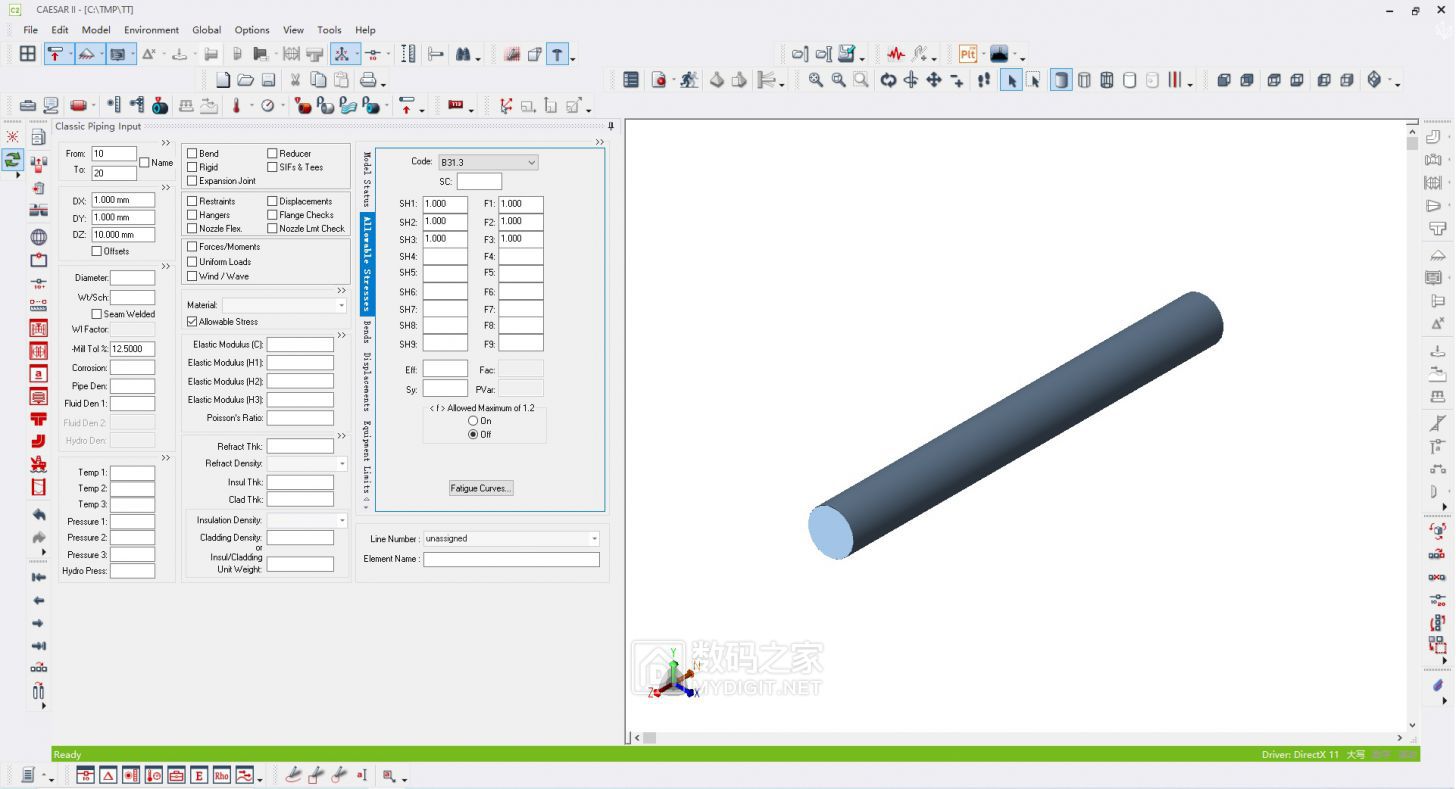The image size is (1456, 789).
Task: Click the Fatigue Curves button
Action: (x=481, y=488)
